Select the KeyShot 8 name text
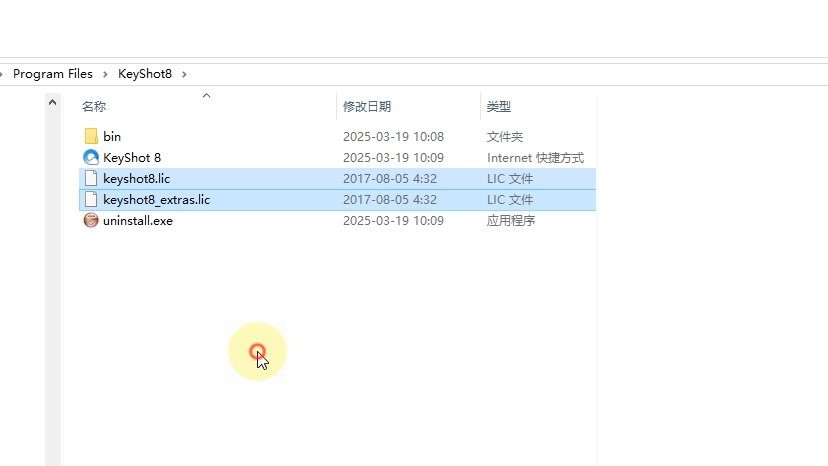 pos(132,158)
